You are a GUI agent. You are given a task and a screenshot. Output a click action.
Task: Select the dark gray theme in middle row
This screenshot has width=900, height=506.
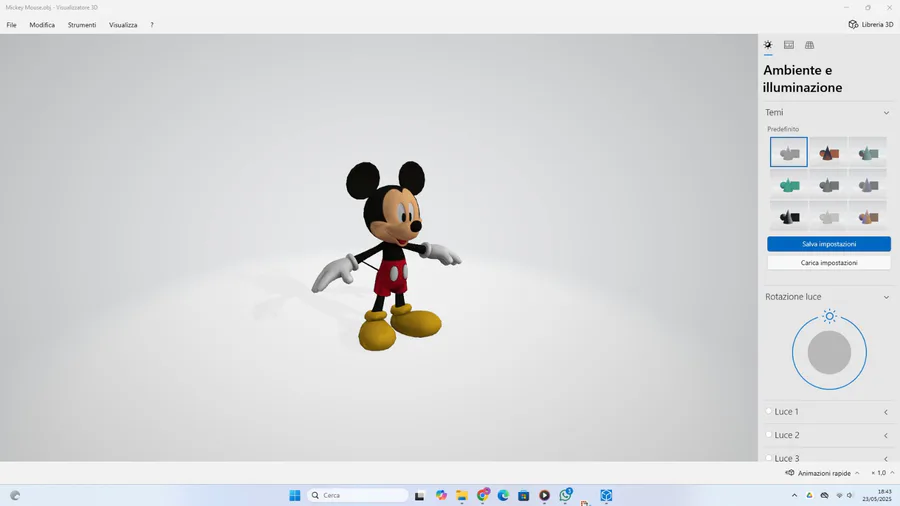tap(828, 184)
